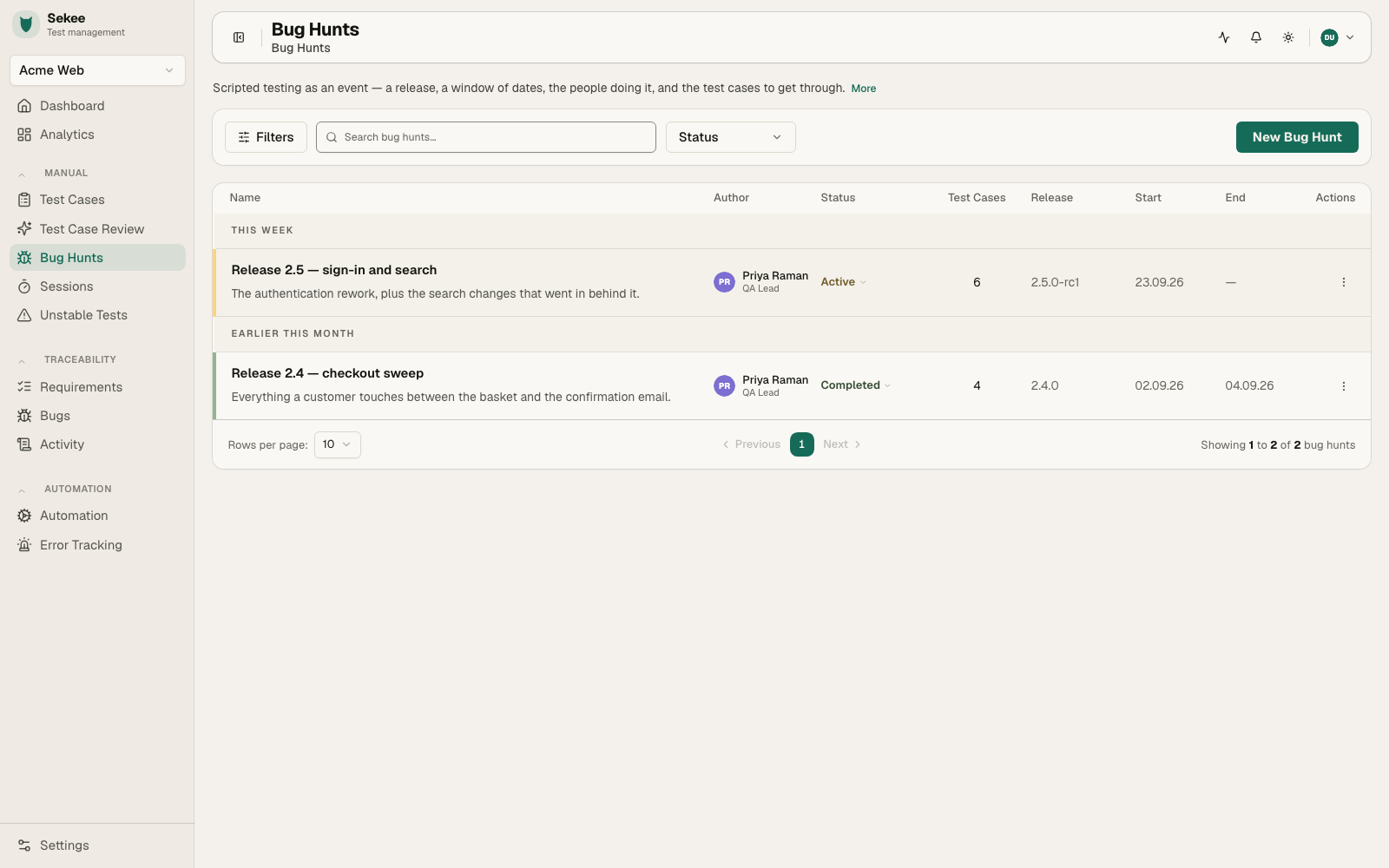1389x868 pixels.
Task: Open Acme Web project selector
Action: pyautogui.click(x=97, y=70)
